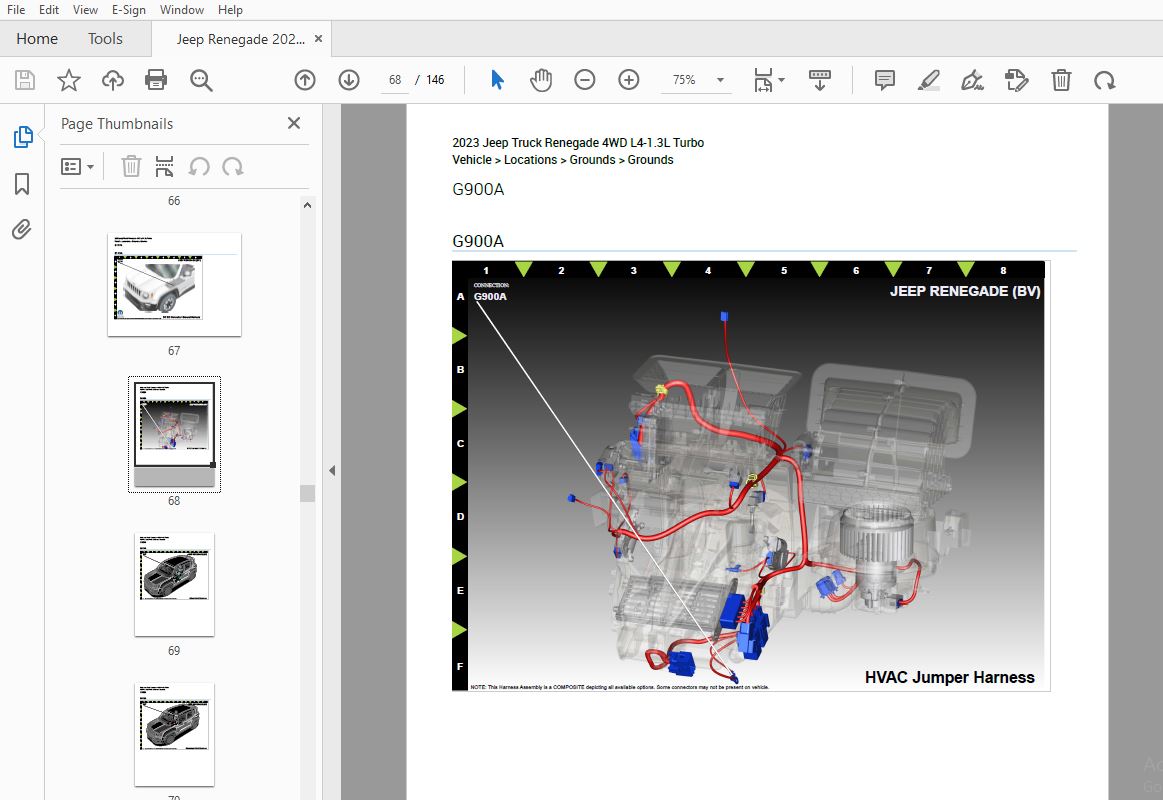
Task: Open the View menu
Action: (x=85, y=10)
